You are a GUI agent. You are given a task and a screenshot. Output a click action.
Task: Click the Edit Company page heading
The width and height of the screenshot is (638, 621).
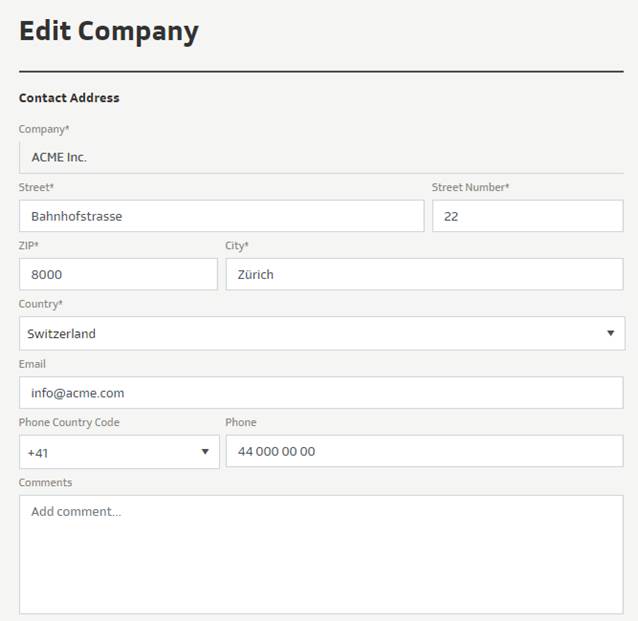tap(109, 31)
